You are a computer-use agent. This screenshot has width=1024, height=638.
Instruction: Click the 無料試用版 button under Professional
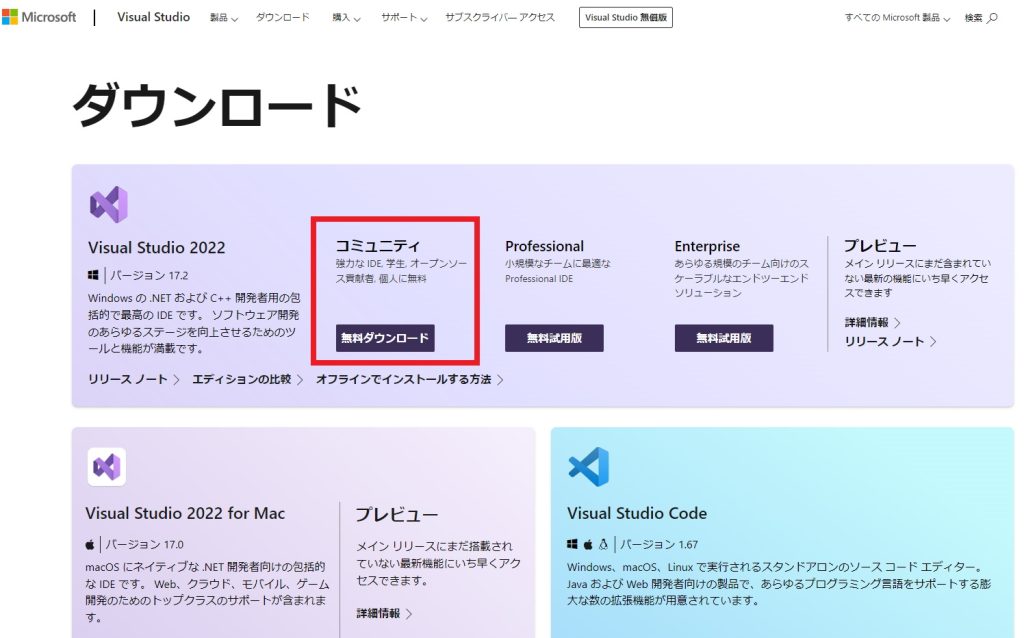tap(555, 339)
